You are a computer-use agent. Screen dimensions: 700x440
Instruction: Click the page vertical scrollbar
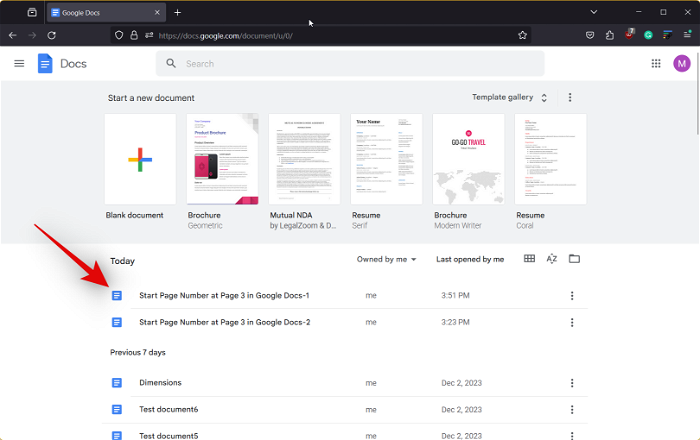697,94
